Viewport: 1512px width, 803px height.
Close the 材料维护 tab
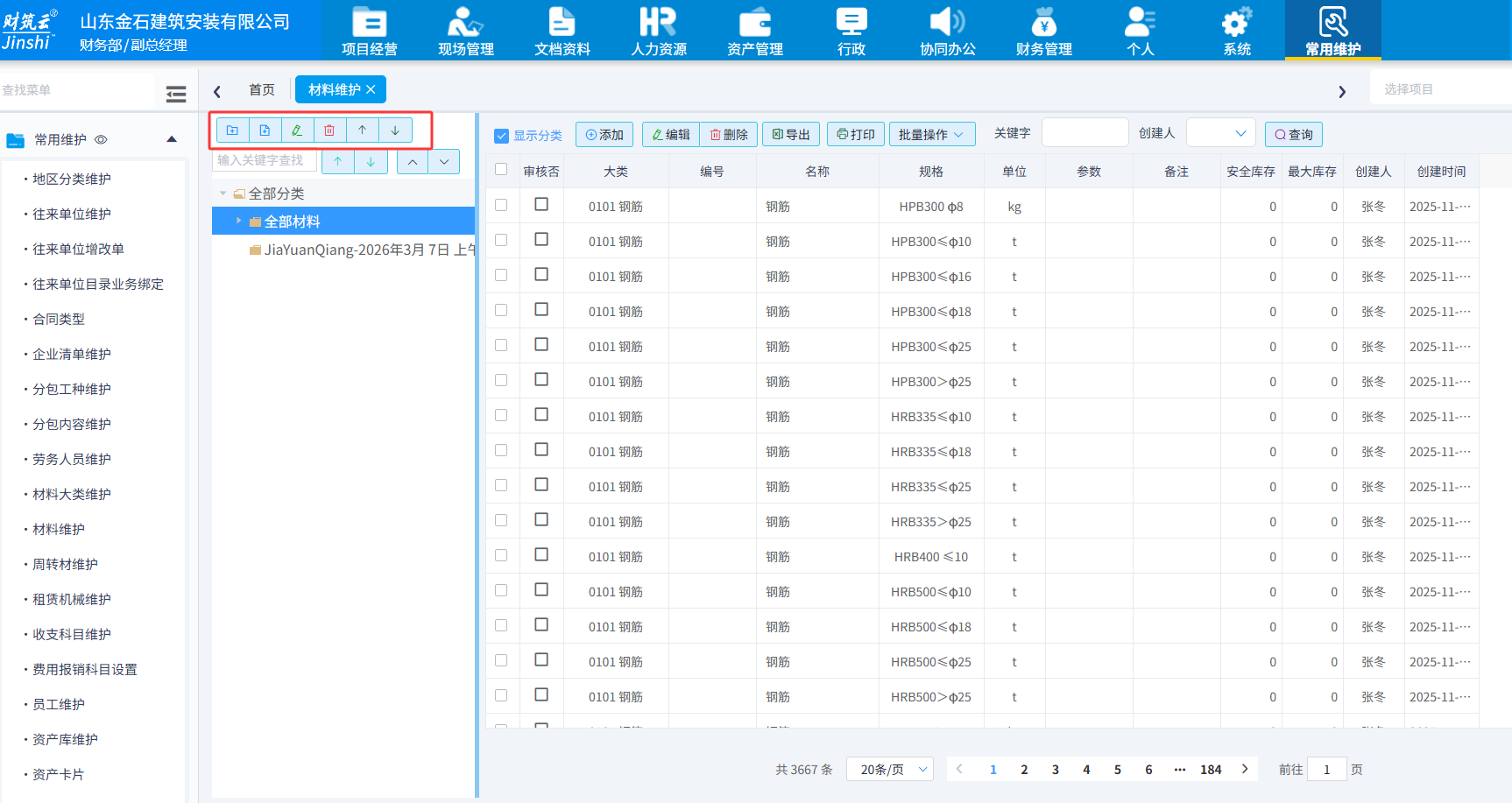pyautogui.click(x=371, y=89)
